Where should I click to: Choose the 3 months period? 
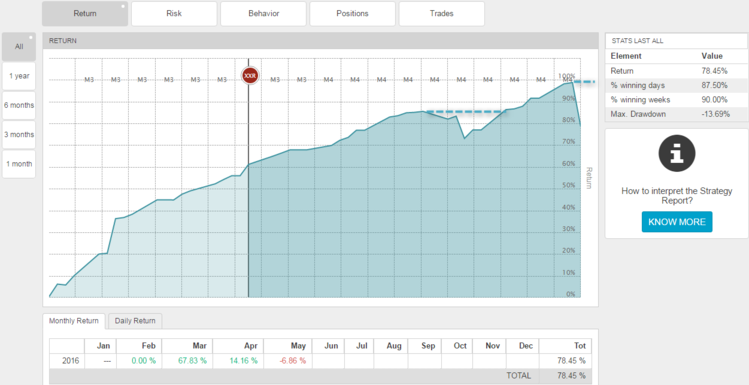[19, 135]
